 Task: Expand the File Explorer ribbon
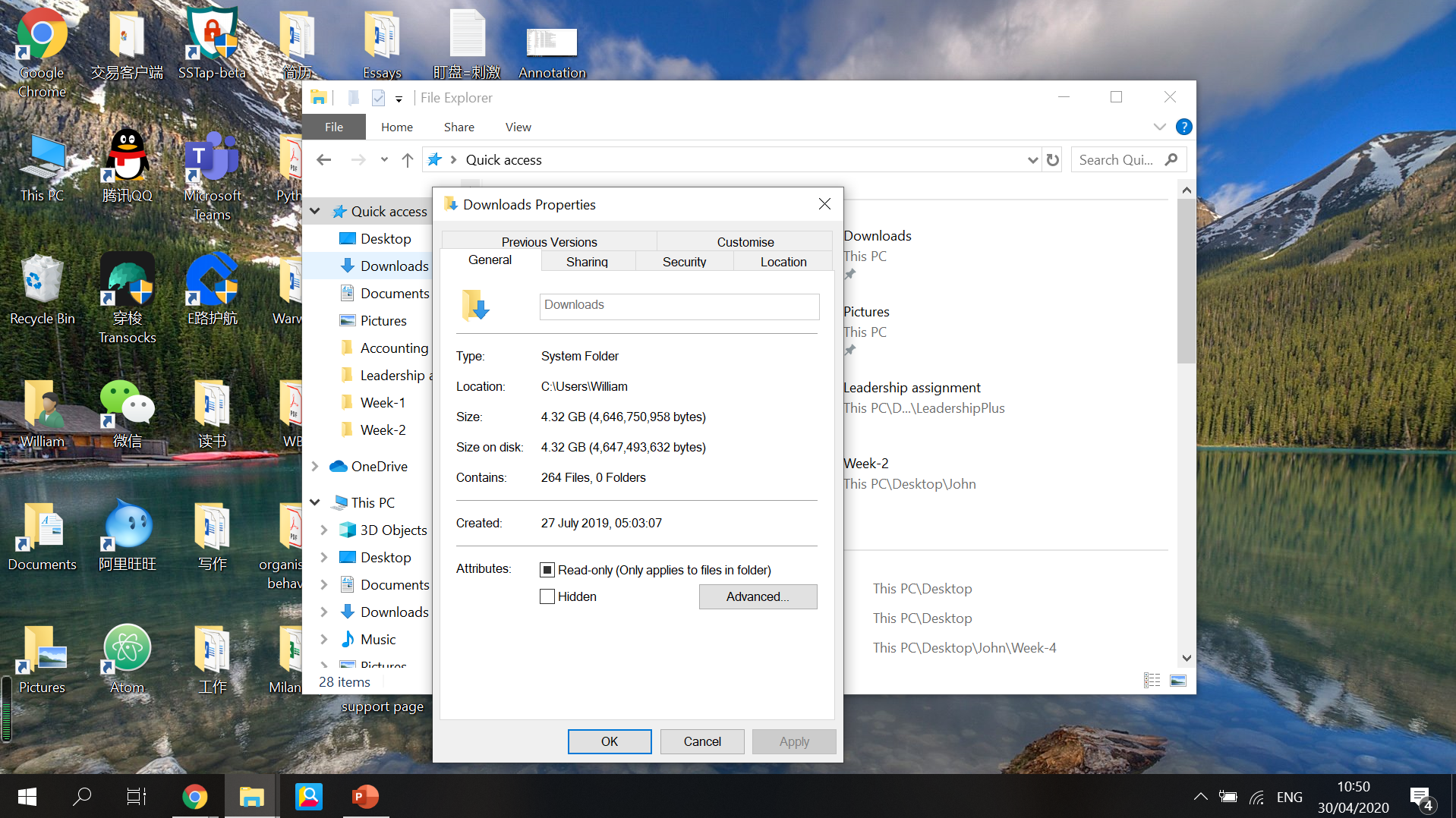click(x=1159, y=127)
